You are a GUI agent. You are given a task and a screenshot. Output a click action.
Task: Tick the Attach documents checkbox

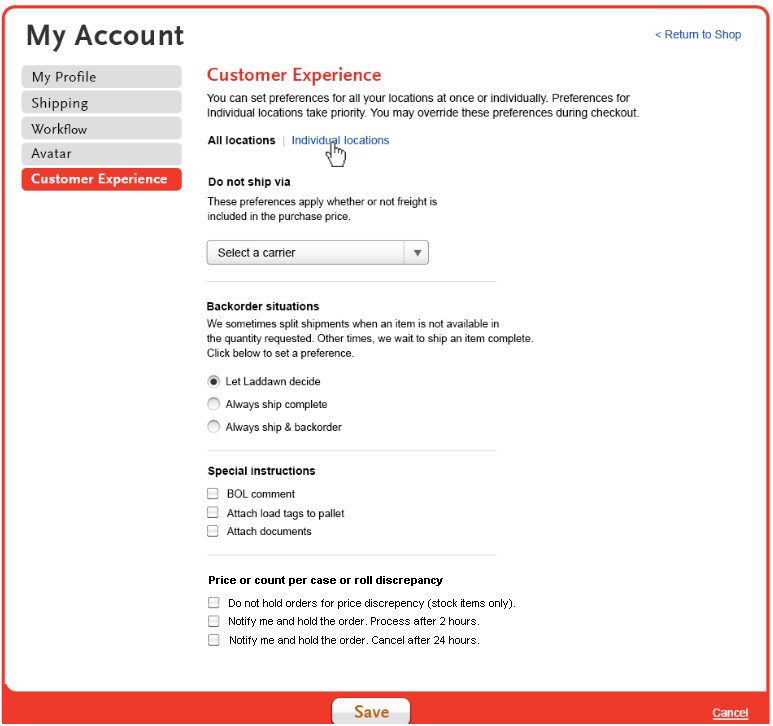[x=213, y=531]
